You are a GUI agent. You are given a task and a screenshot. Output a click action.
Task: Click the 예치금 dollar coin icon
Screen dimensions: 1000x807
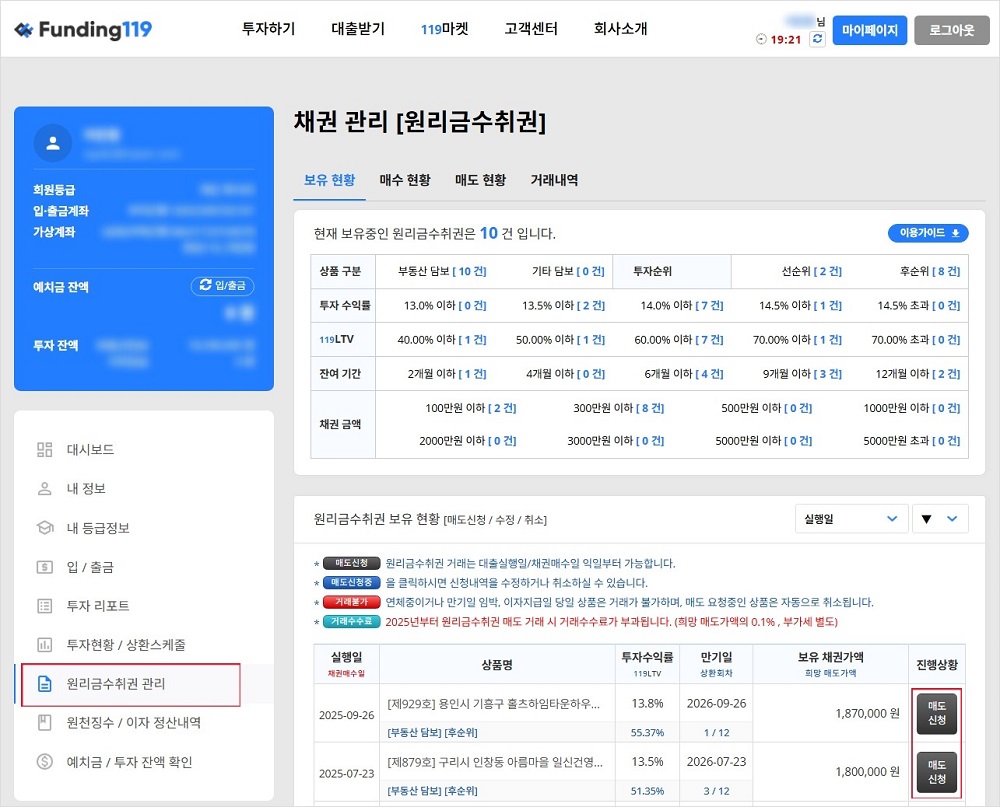point(45,762)
